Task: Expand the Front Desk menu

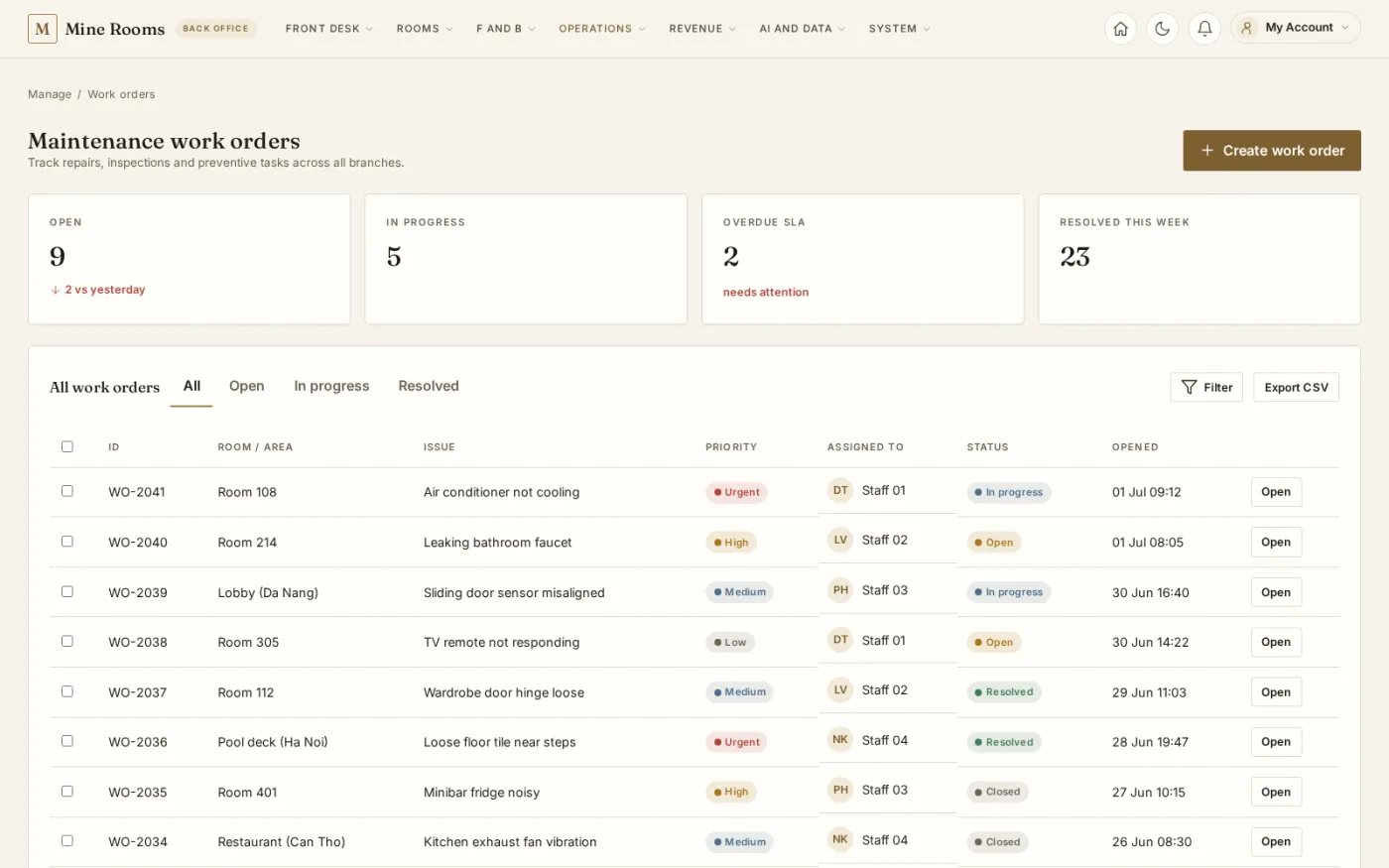Action: tap(329, 29)
